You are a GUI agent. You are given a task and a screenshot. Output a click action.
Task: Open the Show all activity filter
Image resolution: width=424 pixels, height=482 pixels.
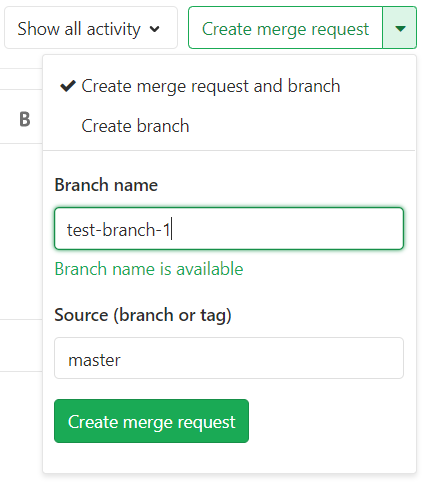click(91, 28)
